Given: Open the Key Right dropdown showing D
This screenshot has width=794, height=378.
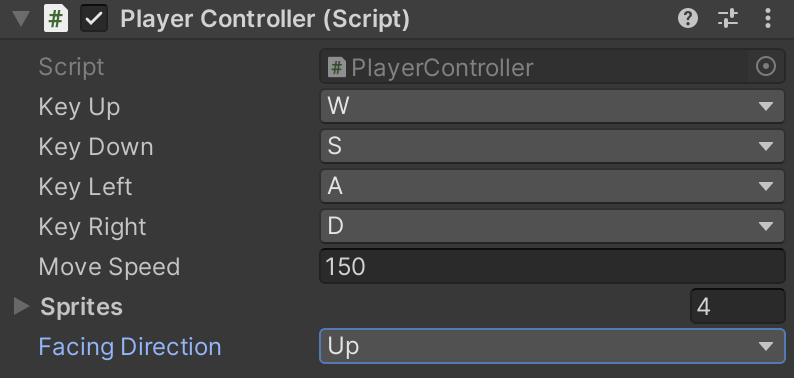Looking at the screenshot, I should pos(552,226).
